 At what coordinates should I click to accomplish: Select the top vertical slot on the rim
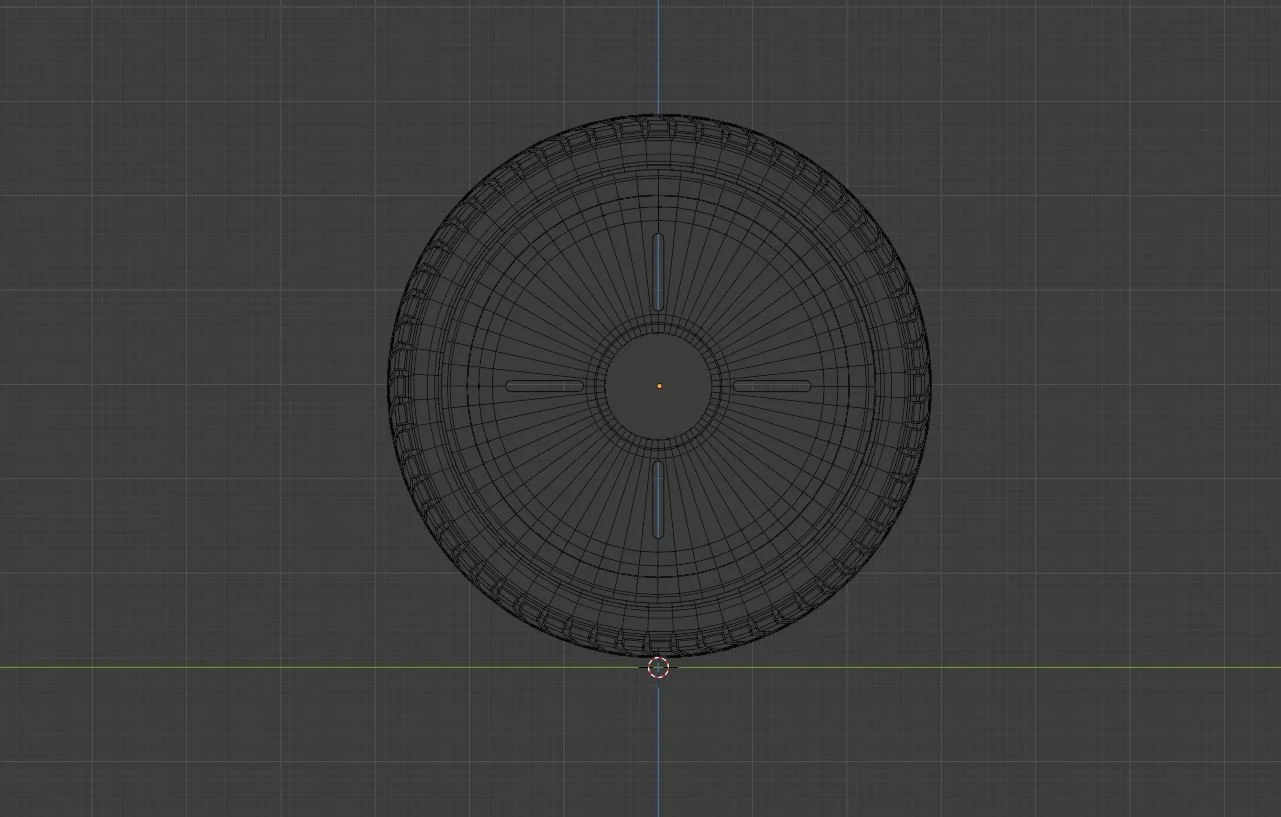(x=658, y=272)
